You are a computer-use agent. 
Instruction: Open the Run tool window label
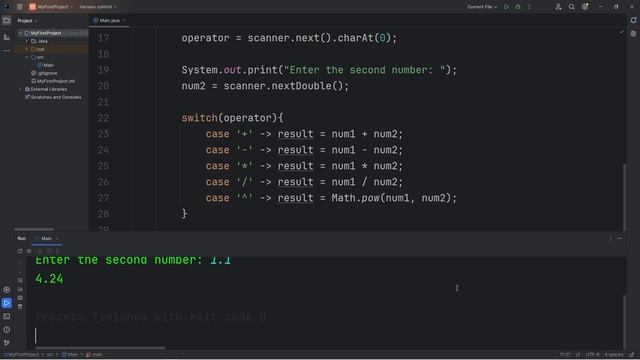(22, 238)
